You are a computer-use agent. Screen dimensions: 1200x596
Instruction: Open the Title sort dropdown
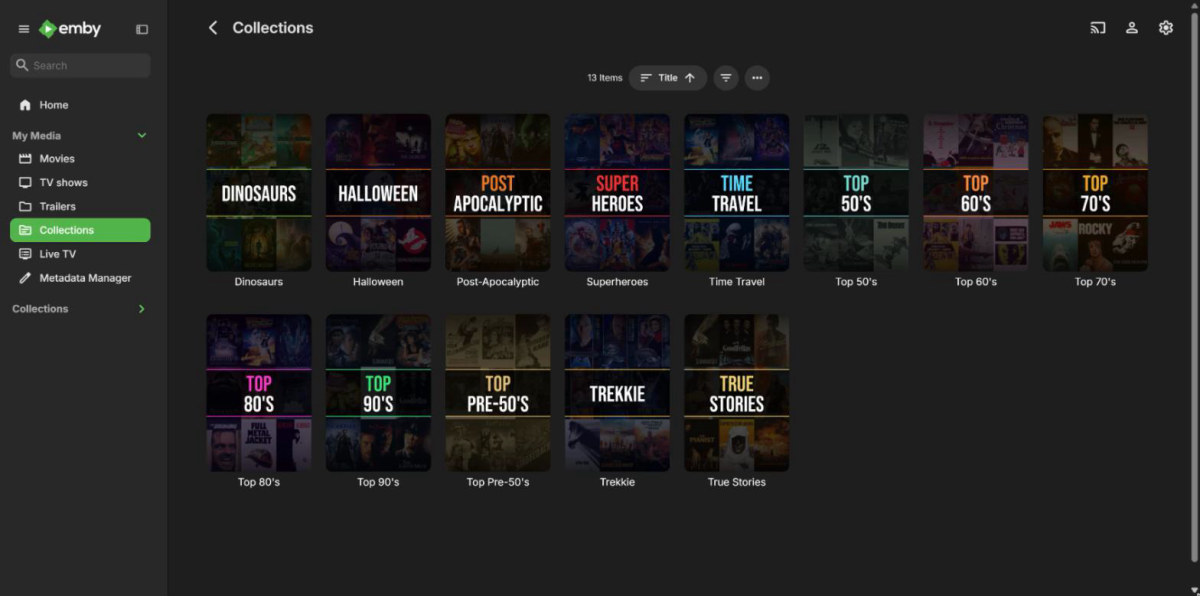[x=668, y=78]
